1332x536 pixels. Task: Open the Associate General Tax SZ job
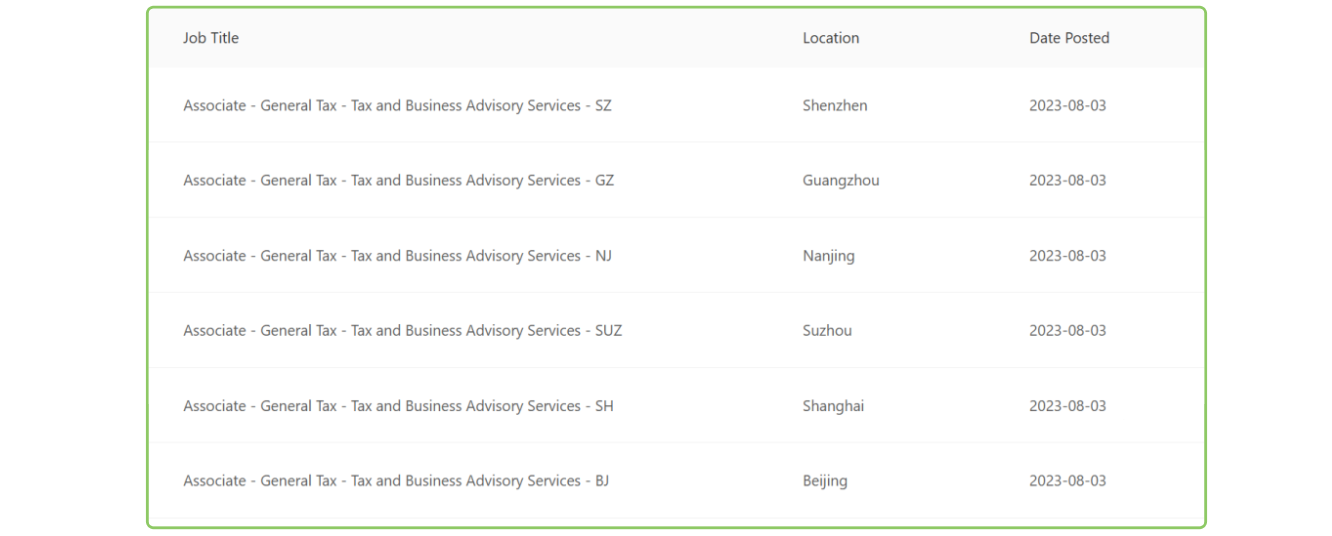[x=397, y=106]
